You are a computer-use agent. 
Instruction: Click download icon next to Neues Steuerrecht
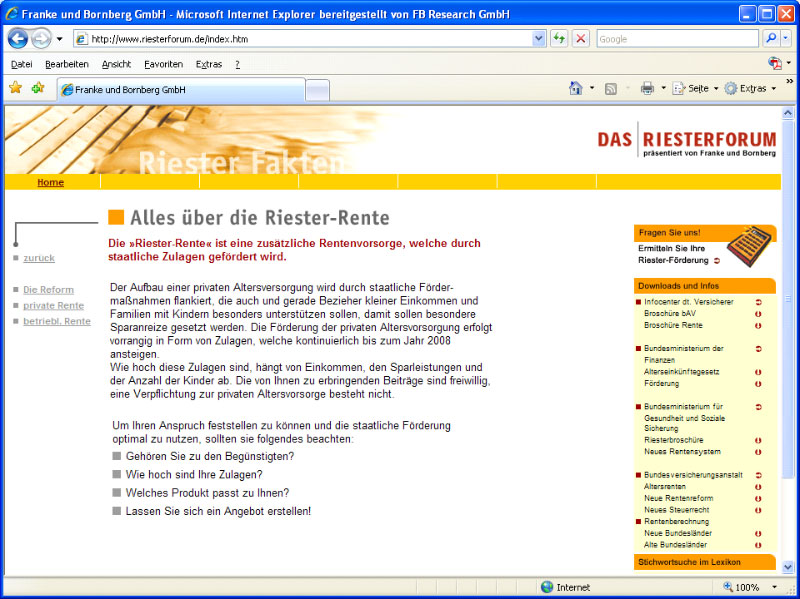pyautogui.click(x=758, y=510)
